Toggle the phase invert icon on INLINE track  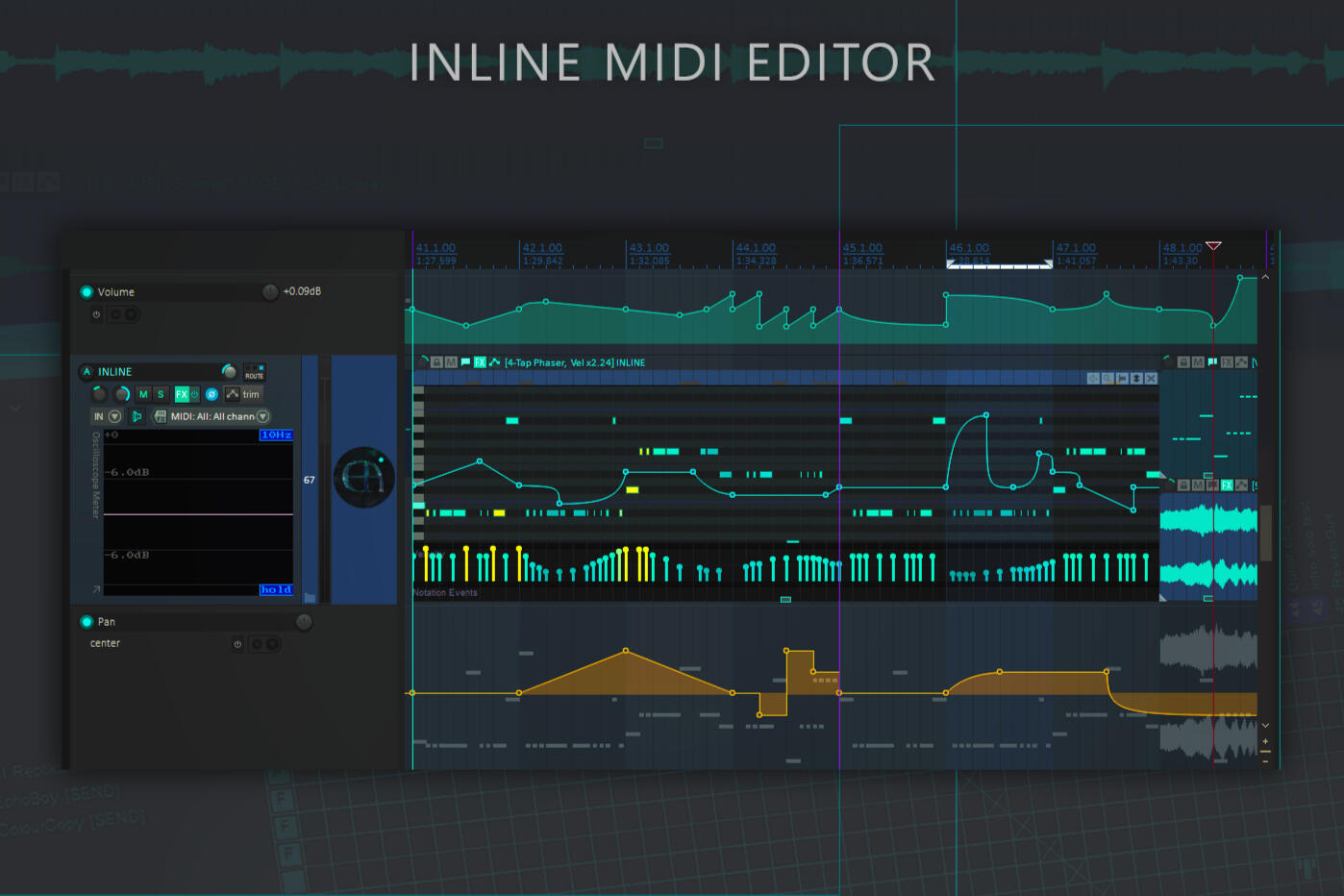pyautogui.click(x=212, y=394)
